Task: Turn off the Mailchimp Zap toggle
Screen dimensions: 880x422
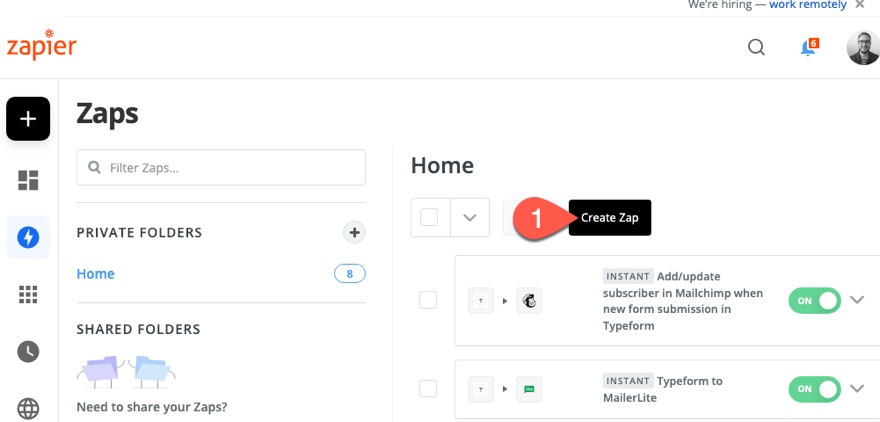Action: [x=814, y=299]
